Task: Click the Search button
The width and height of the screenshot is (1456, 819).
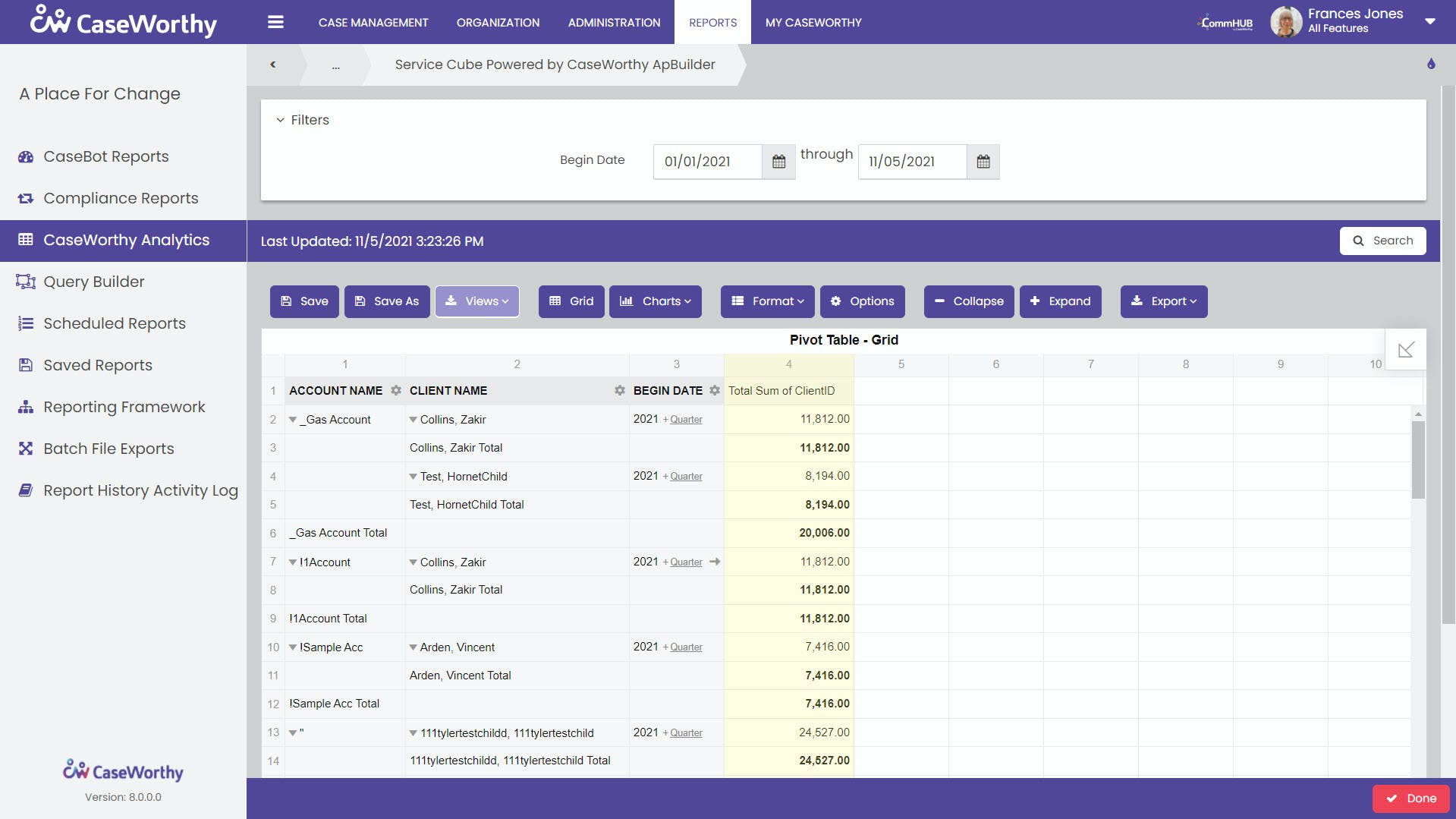Action: coord(1382,241)
